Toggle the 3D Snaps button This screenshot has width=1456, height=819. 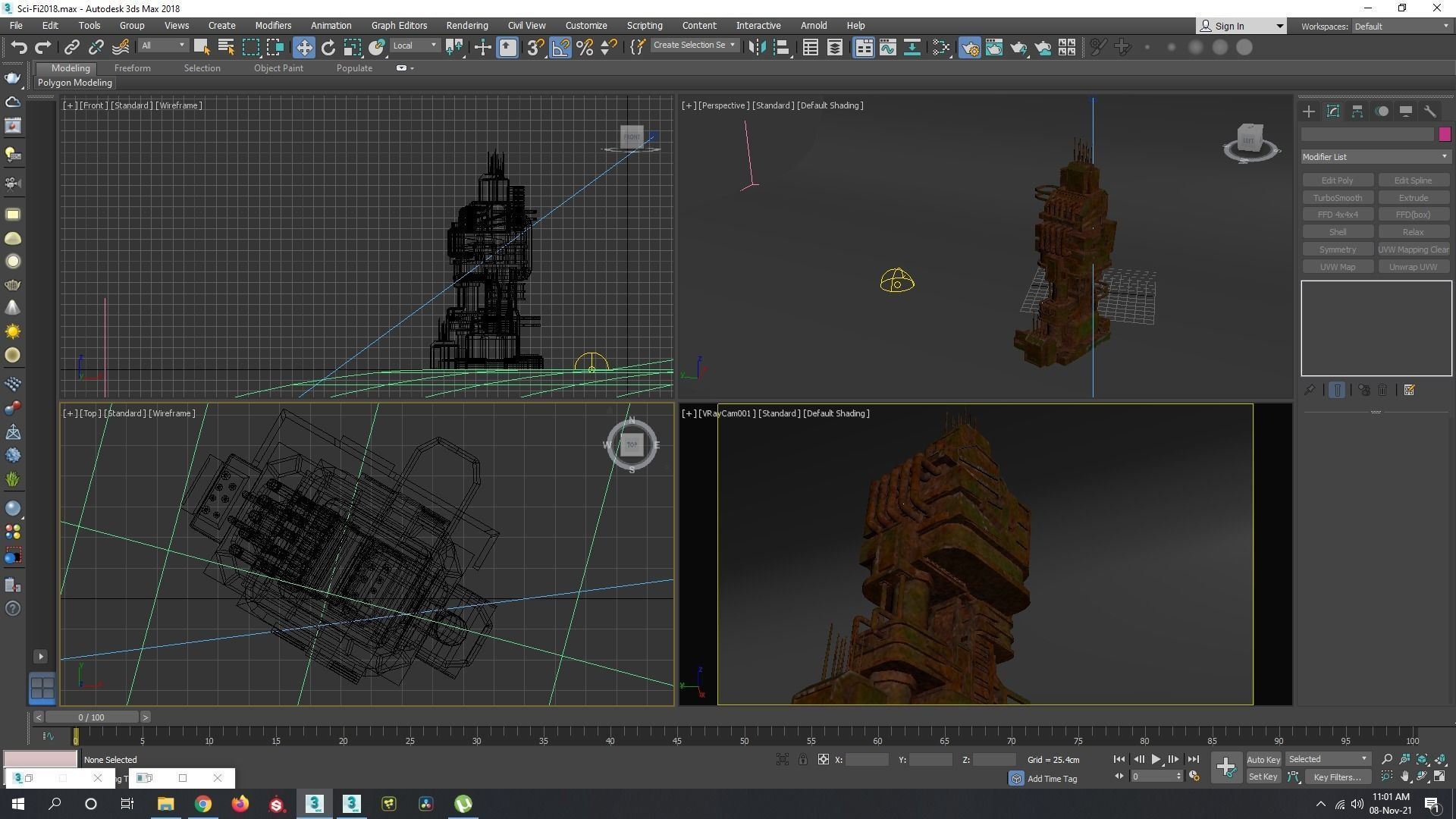[535, 48]
